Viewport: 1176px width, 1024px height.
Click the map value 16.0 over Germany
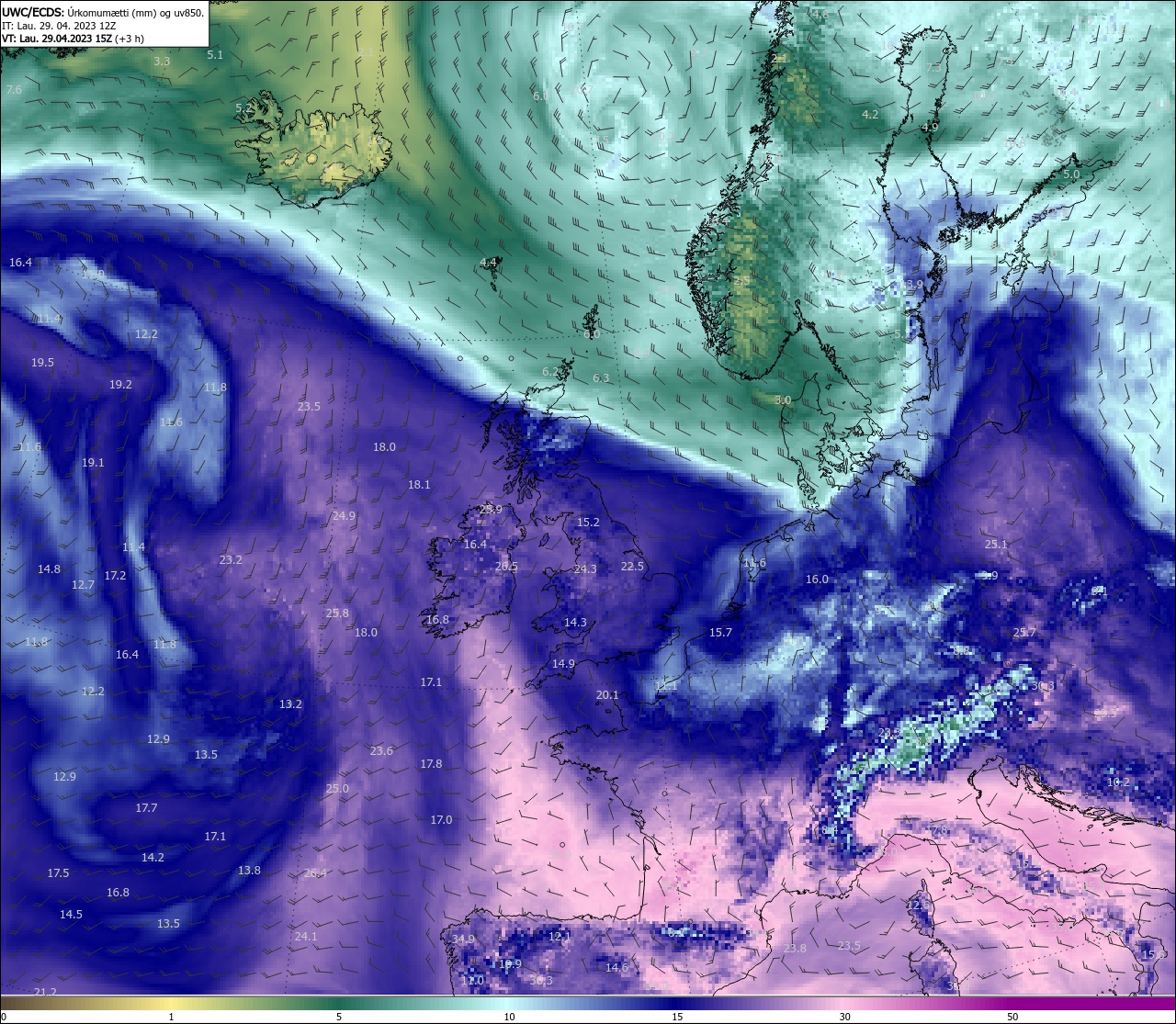click(817, 580)
